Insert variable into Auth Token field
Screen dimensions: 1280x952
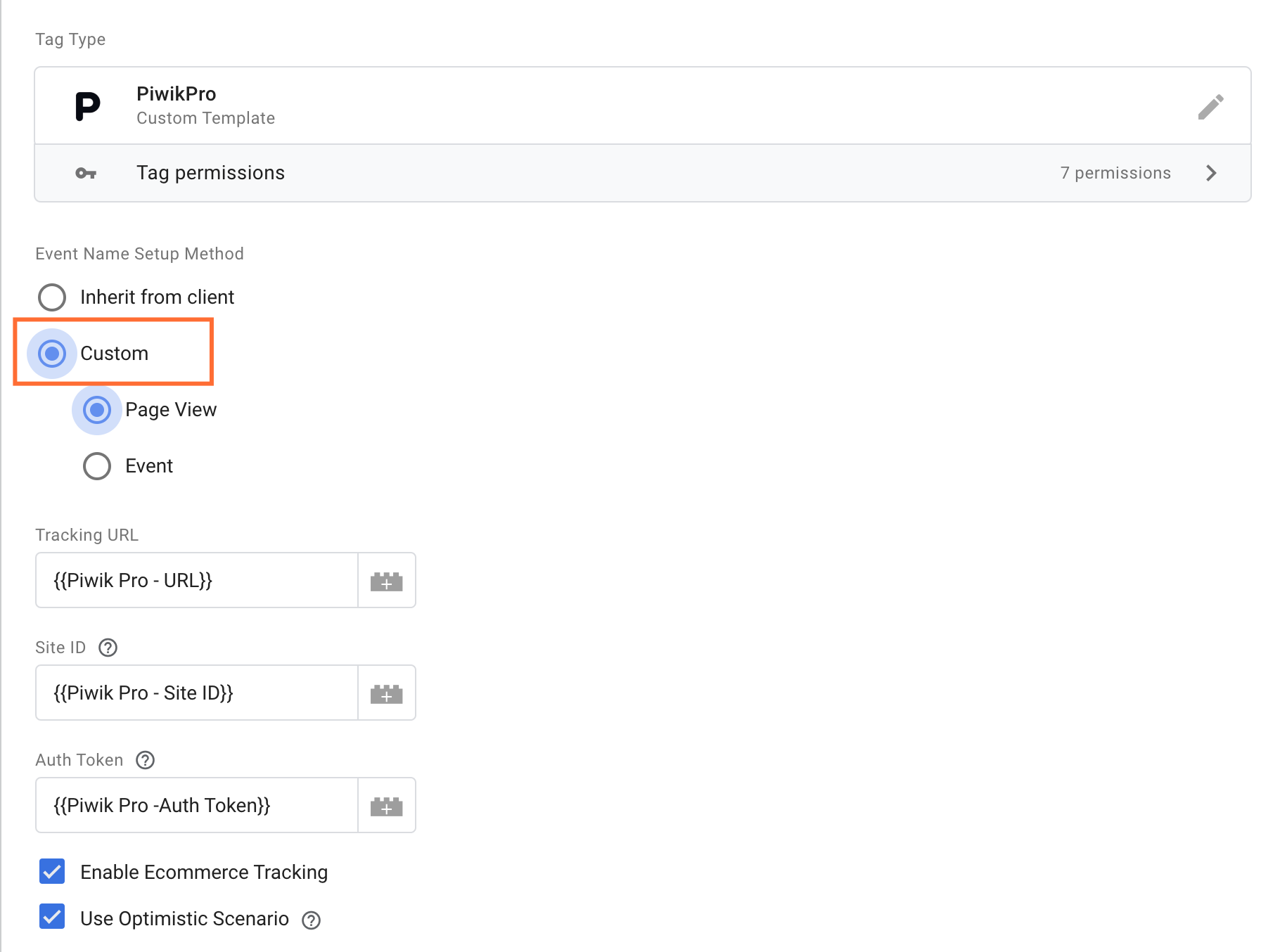point(387,806)
